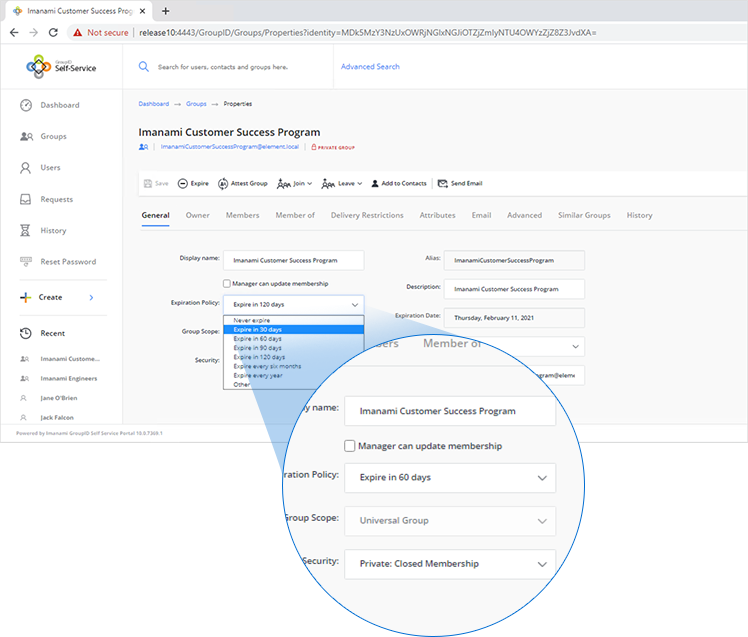
Task: Check the magnified Manager can update membership box
Action: click(349, 446)
